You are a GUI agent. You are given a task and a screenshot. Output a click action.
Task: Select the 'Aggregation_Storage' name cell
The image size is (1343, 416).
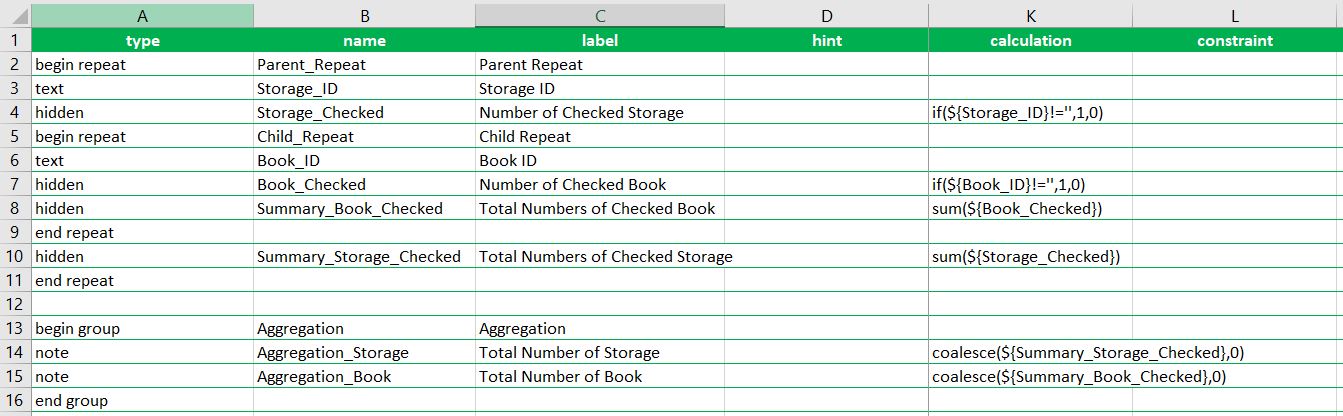click(x=364, y=352)
